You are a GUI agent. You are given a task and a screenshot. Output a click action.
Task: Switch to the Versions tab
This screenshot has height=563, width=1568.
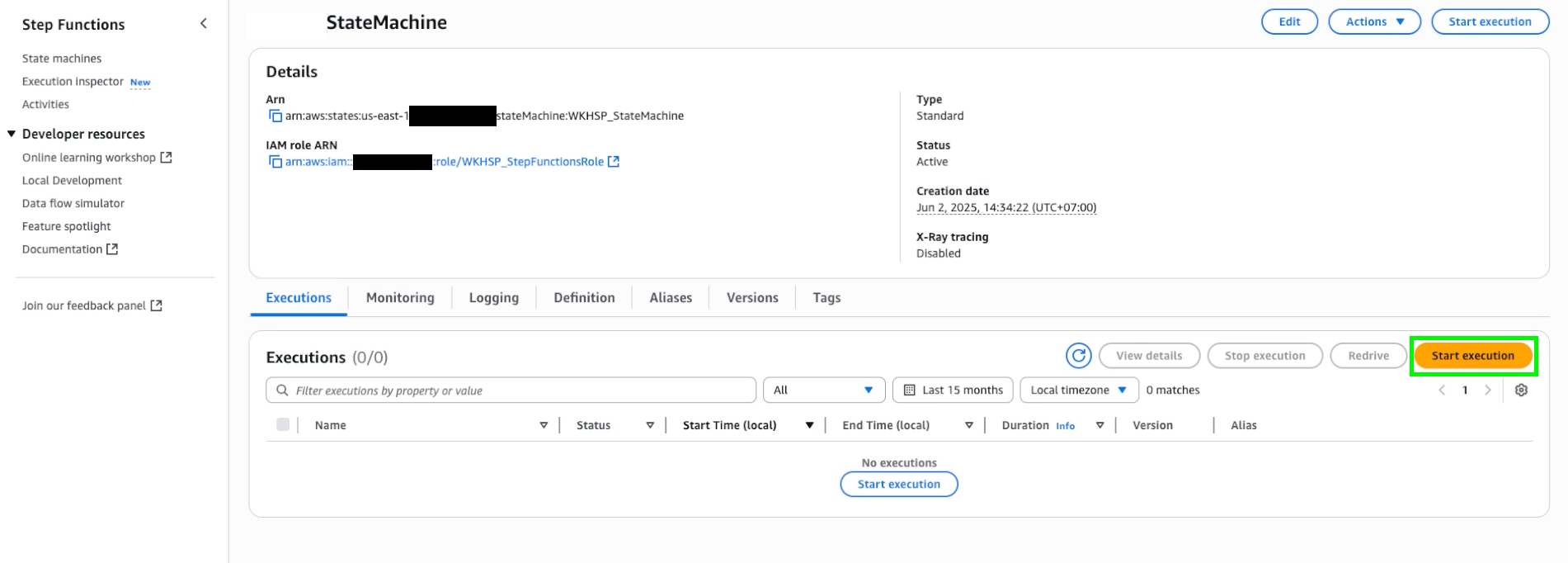pos(752,298)
